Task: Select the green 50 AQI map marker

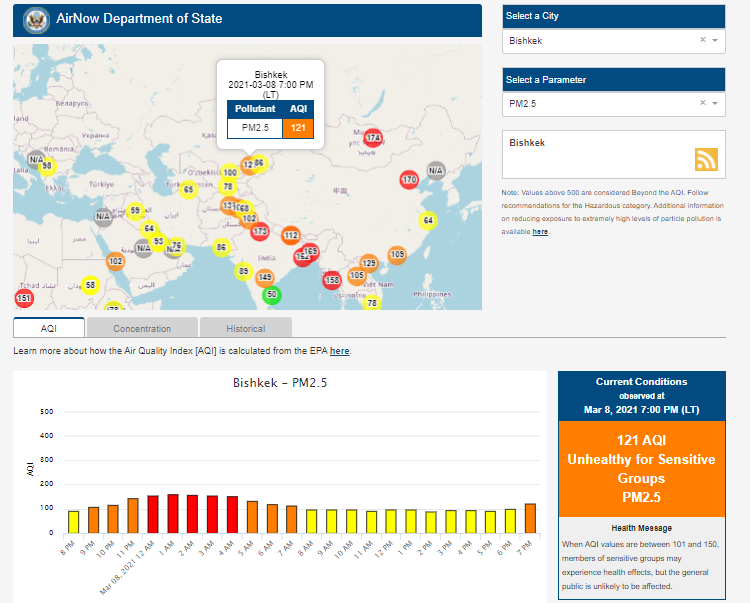Action: (x=271, y=295)
